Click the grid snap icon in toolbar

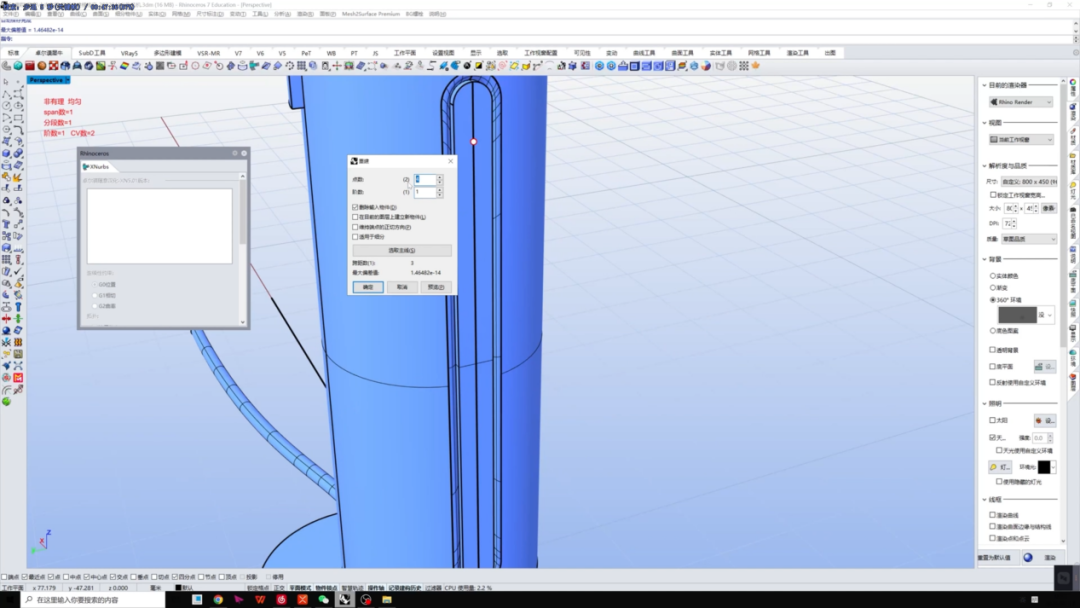click(x=302, y=66)
